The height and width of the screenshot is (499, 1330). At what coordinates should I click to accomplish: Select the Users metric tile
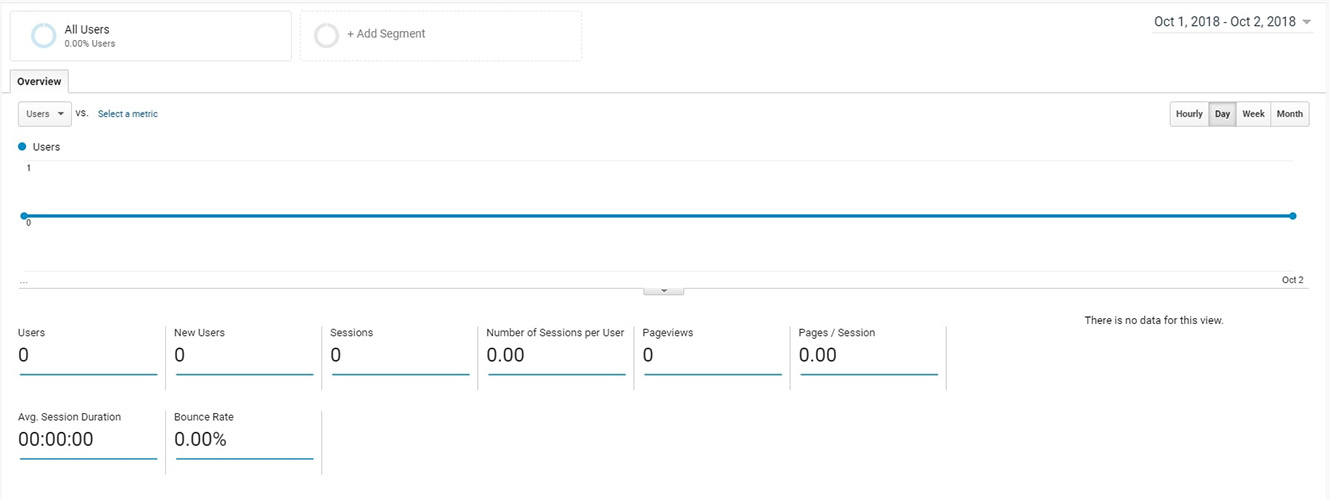coord(88,350)
